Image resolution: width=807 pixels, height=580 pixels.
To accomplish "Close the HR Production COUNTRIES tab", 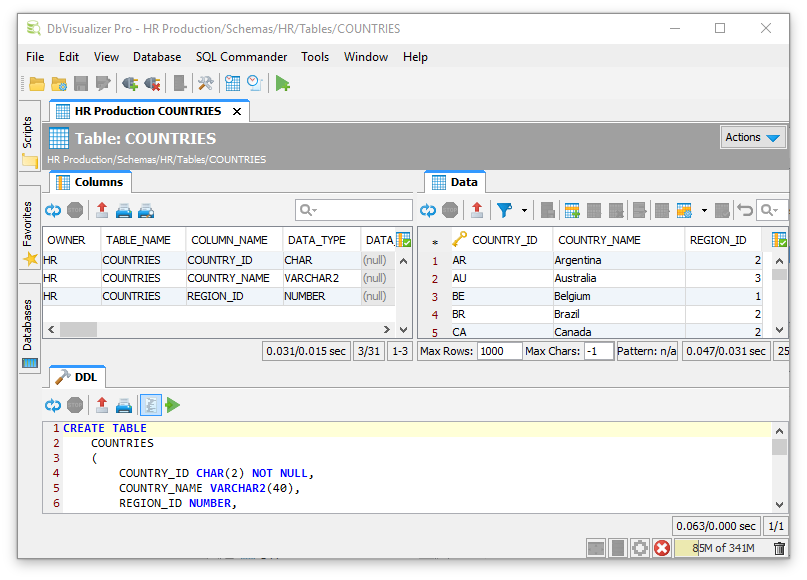I will [236, 111].
